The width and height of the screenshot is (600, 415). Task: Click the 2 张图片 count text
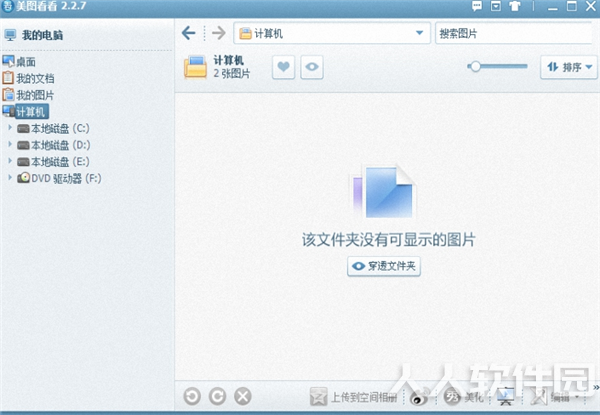232,73
